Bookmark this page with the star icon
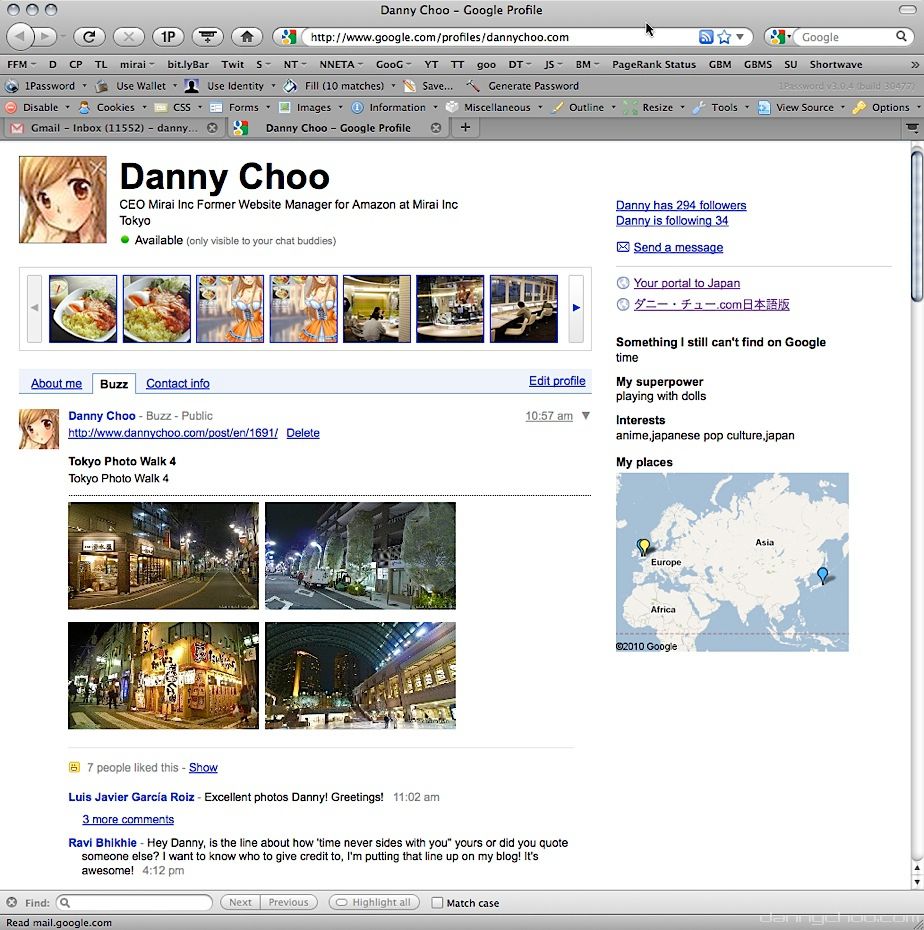 point(724,37)
